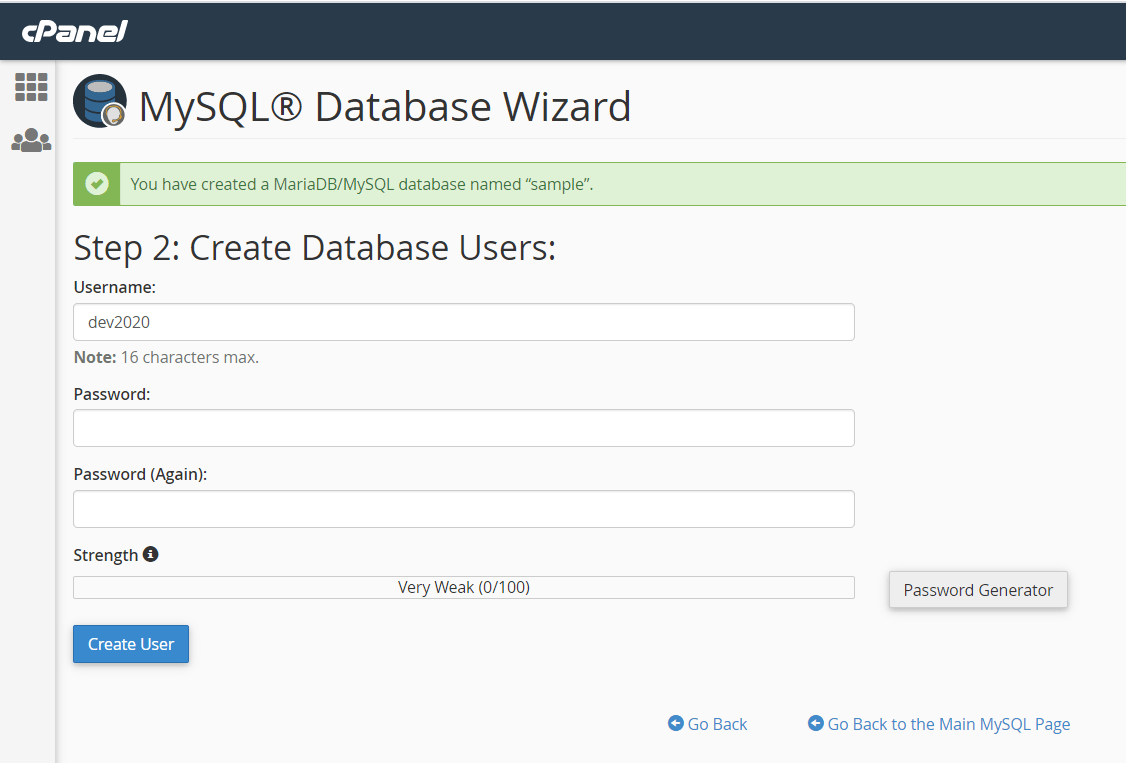Click the arrow icon beside Go Back

pos(675,723)
